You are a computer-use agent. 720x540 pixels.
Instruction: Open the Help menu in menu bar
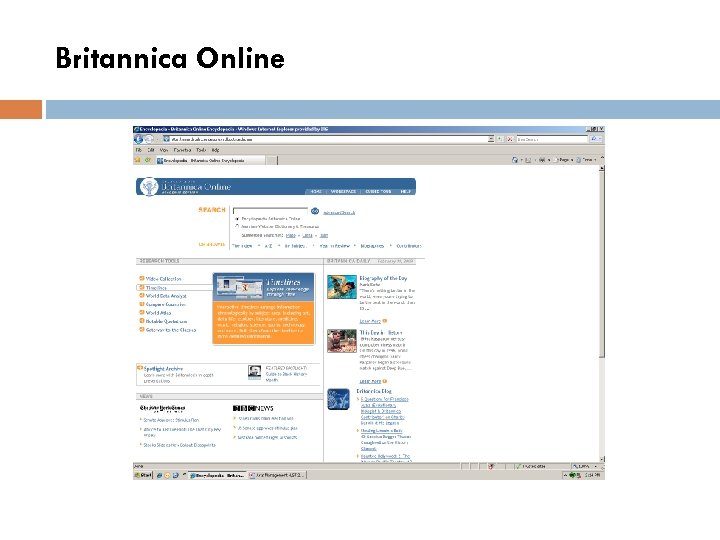(x=215, y=150)
